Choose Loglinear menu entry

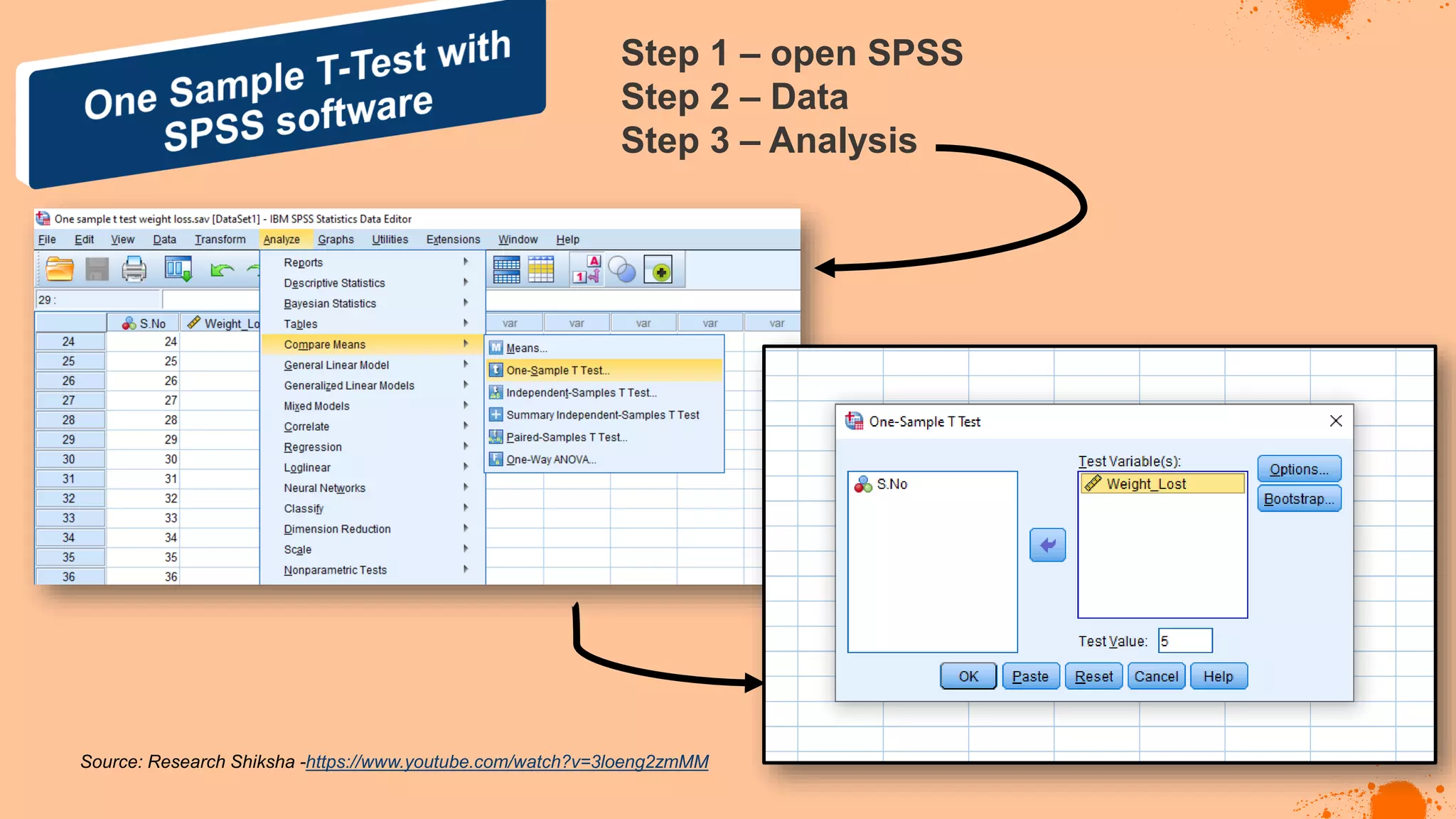click(373, 468)
